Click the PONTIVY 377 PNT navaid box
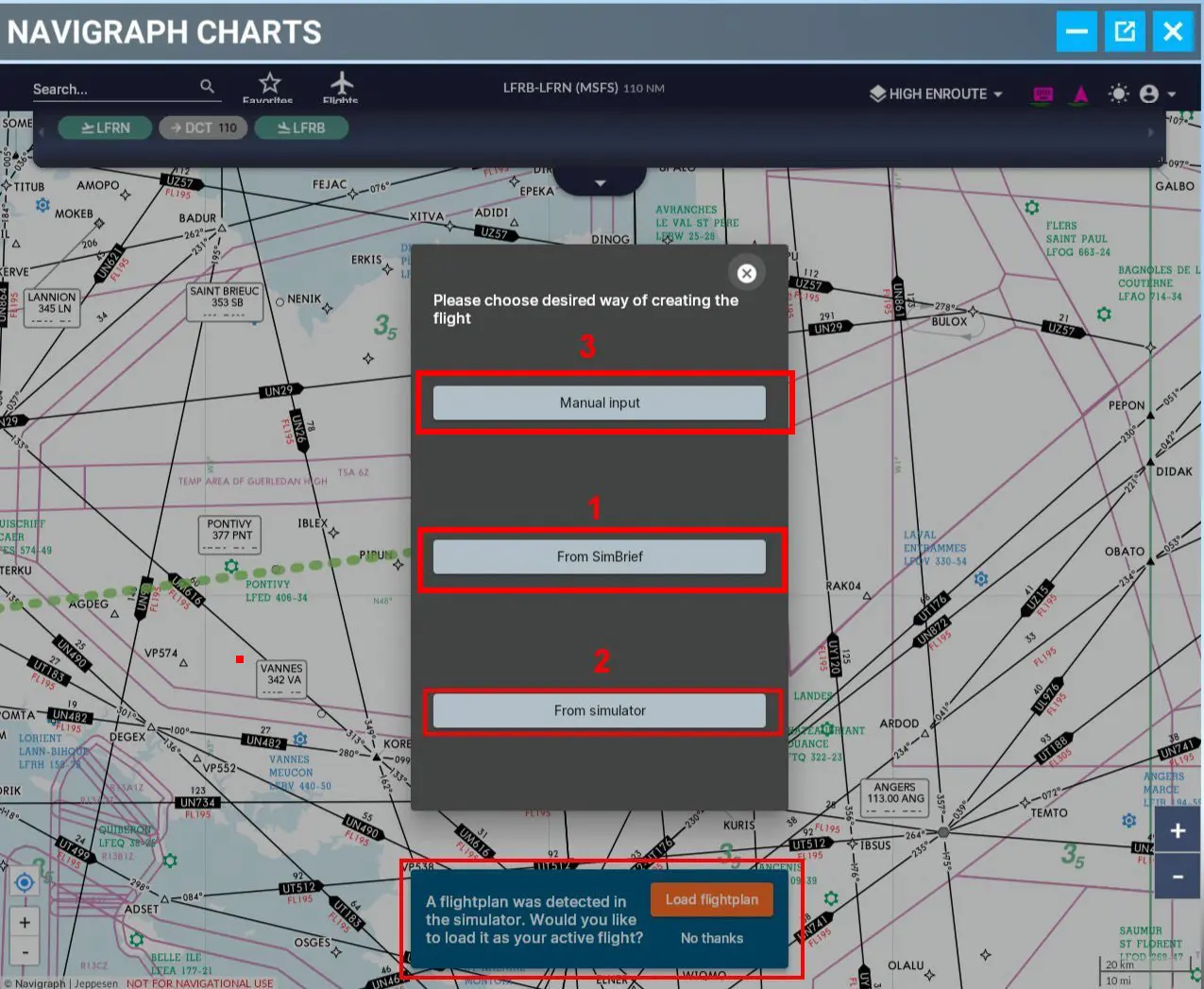The width and height of the screenshot is (1204, 989). pos(229,534)
